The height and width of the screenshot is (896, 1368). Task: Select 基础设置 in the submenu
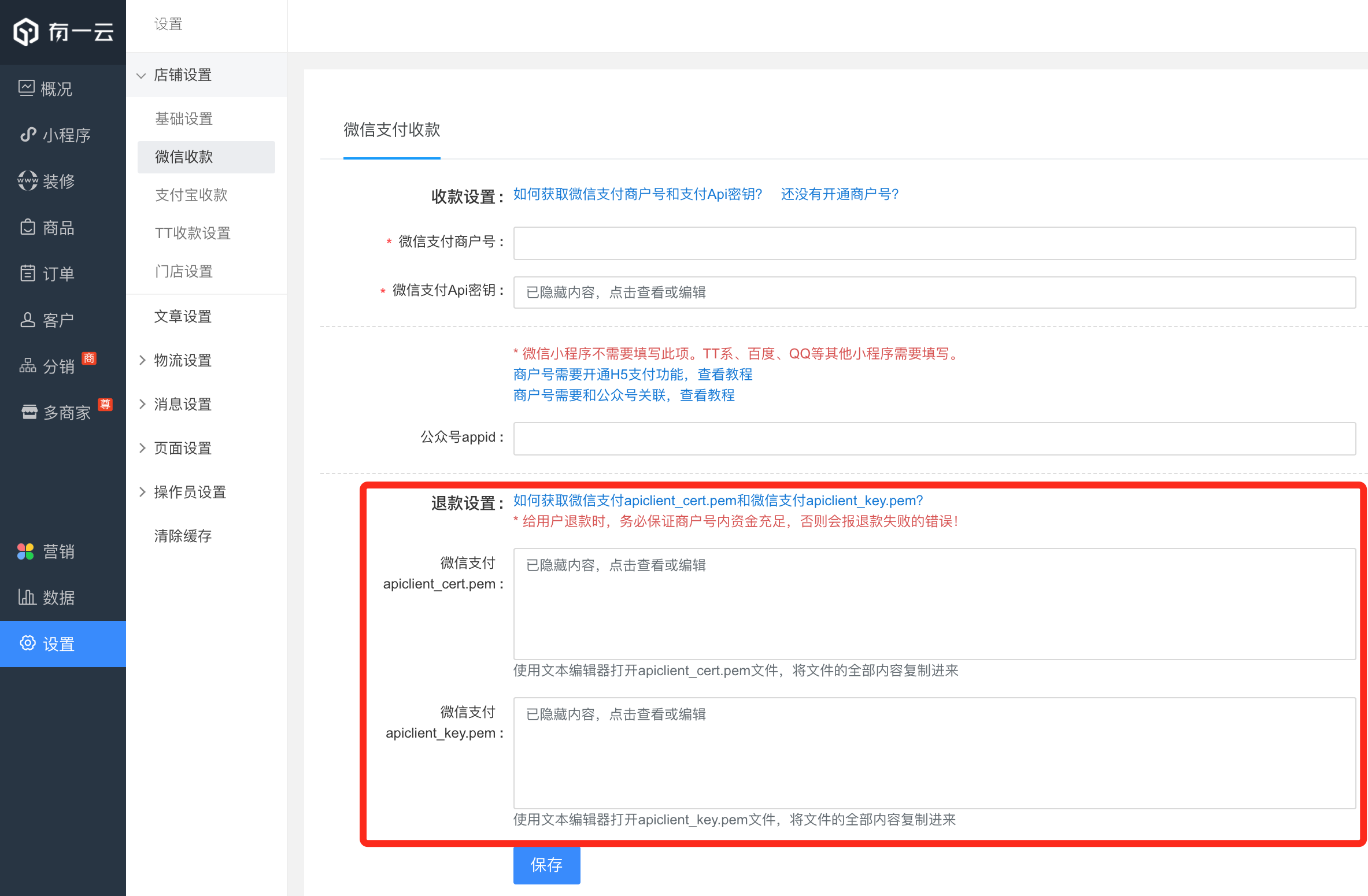click(x=184, y=119)
